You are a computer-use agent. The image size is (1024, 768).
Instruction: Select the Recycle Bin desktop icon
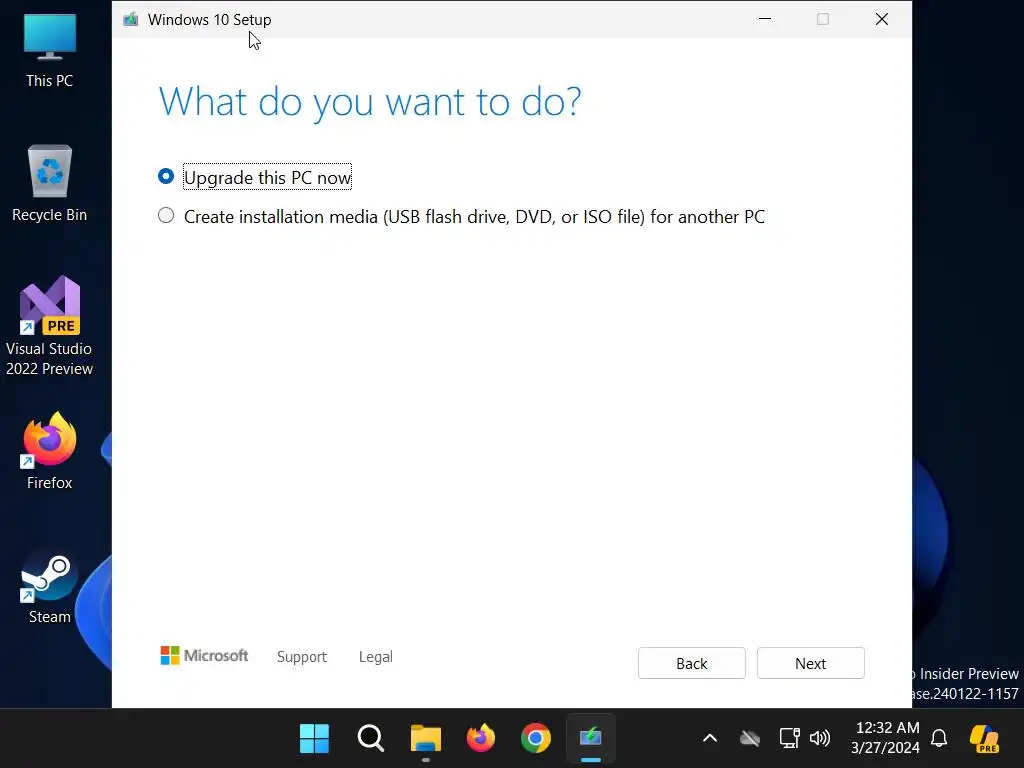(50, 184)
